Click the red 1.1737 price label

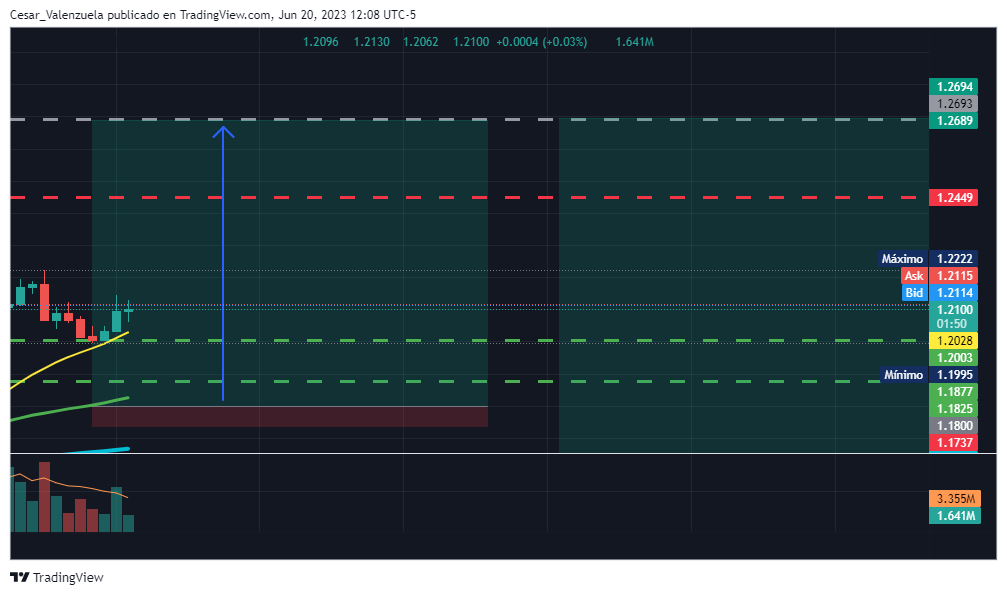pyautogui.click(x=954, y=442)
